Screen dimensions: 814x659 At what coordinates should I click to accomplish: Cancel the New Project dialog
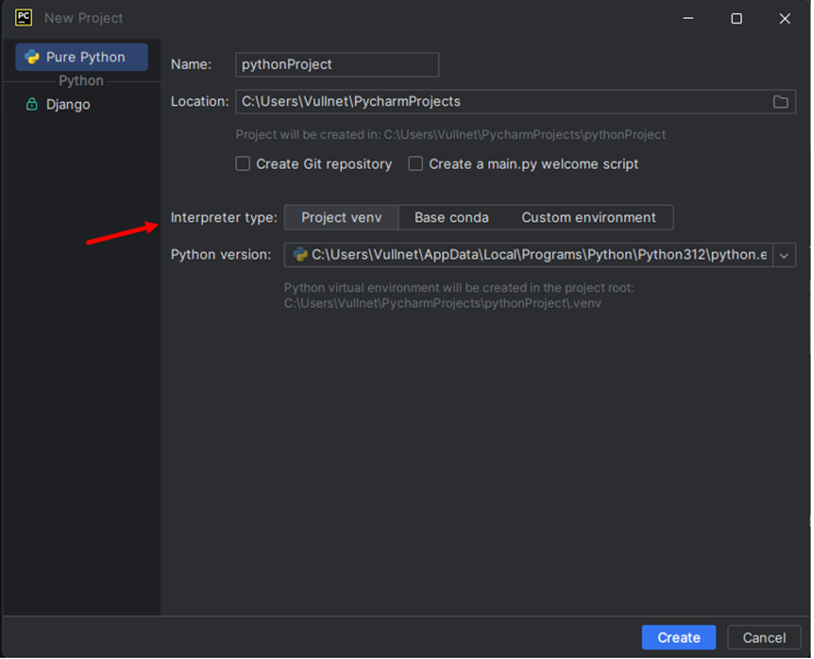[x=764, y=637]
